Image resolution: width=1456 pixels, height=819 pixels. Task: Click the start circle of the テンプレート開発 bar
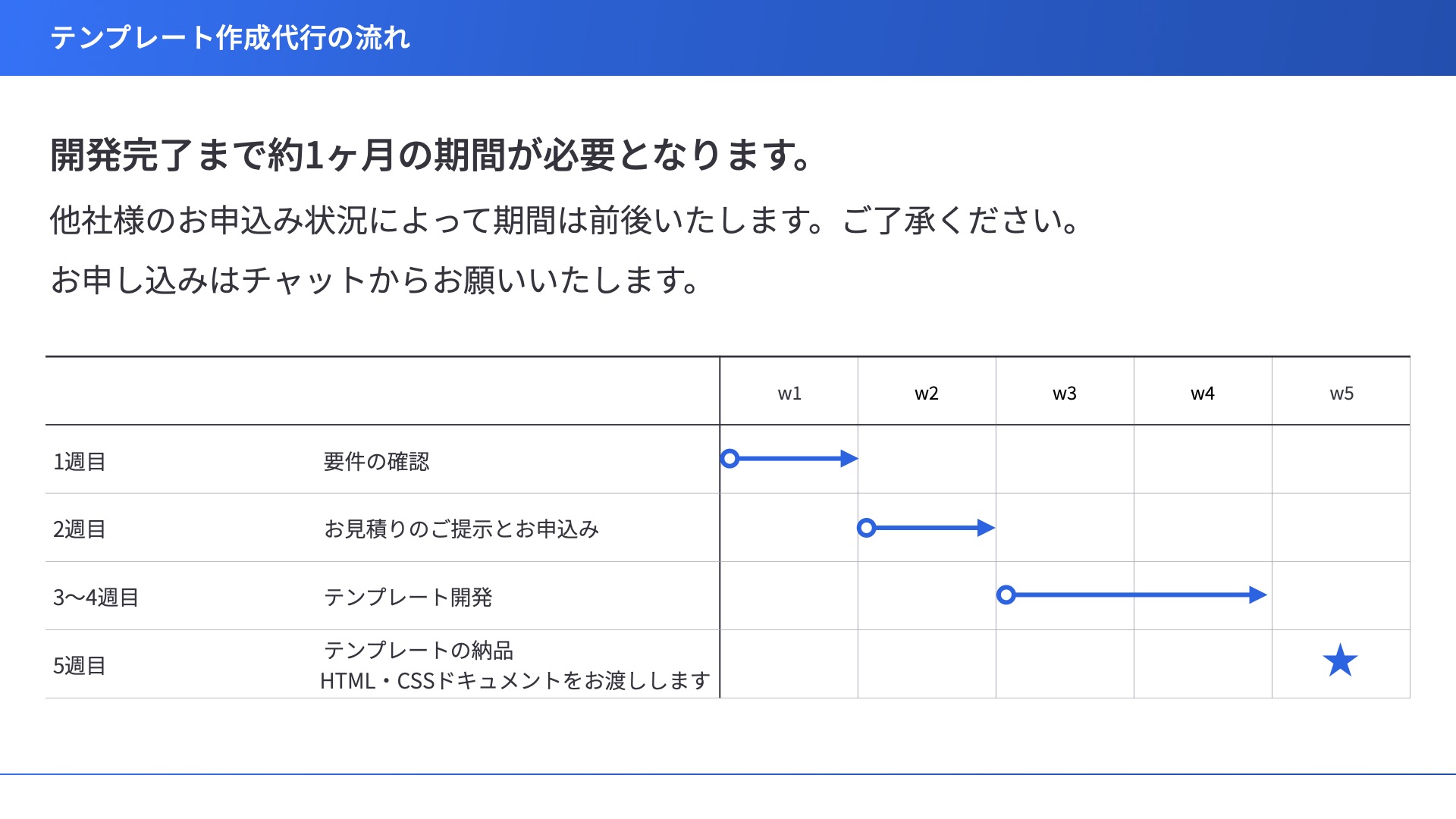coord(1006,595)
